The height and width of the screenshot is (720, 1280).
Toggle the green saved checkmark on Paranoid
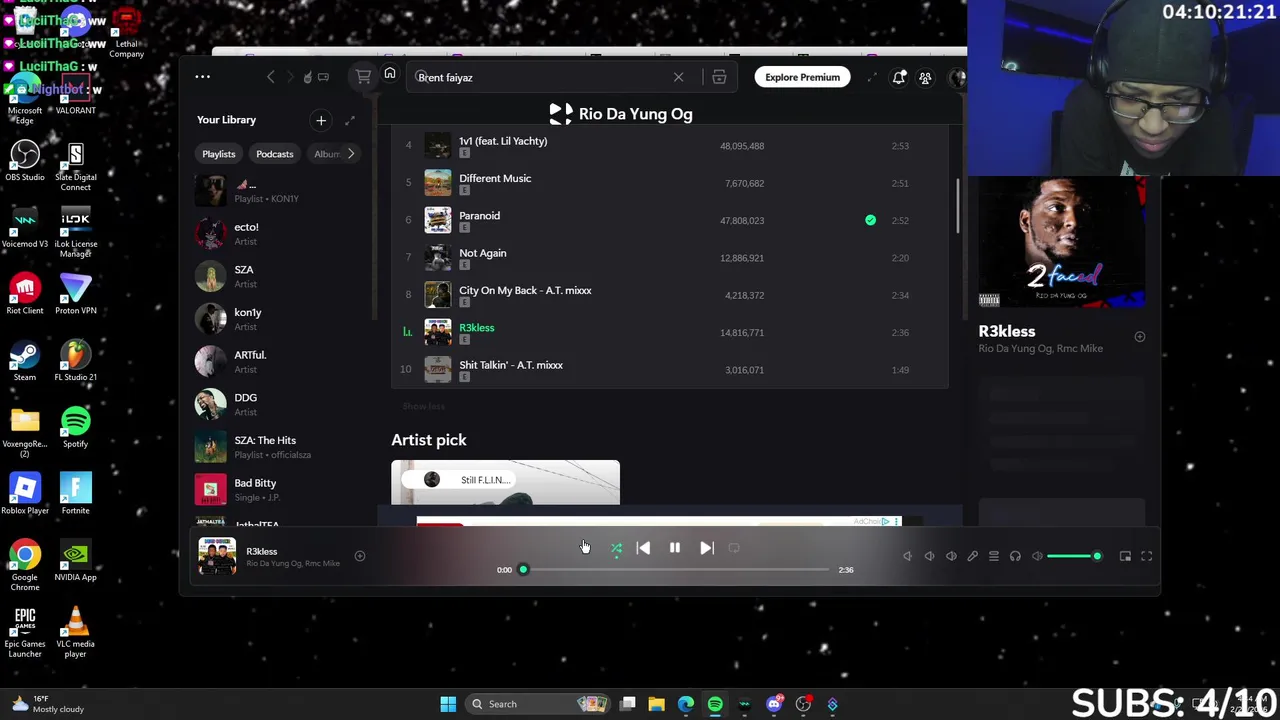[870, 220]
